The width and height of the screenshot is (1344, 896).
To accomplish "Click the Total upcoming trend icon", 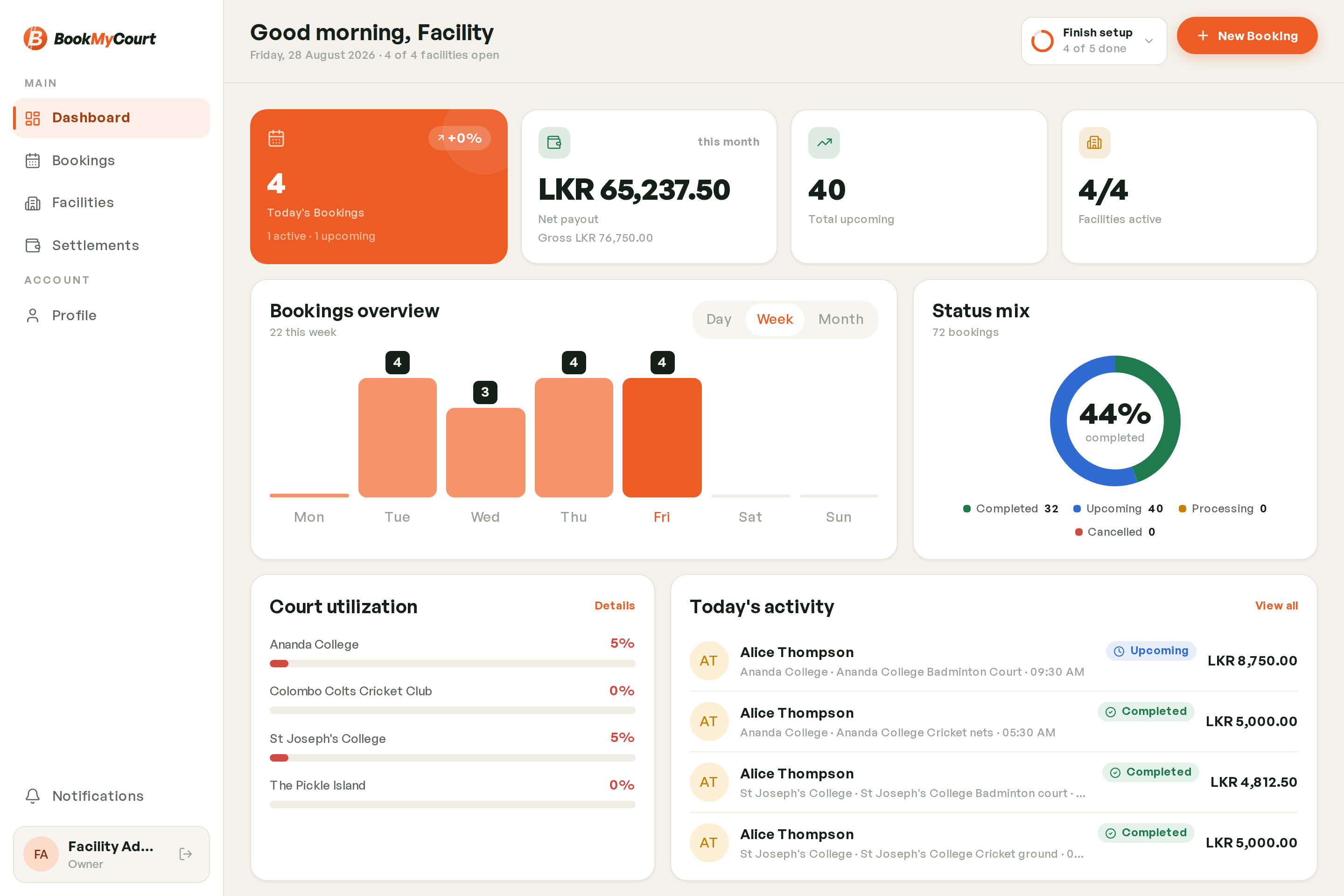I will point(823,142).
